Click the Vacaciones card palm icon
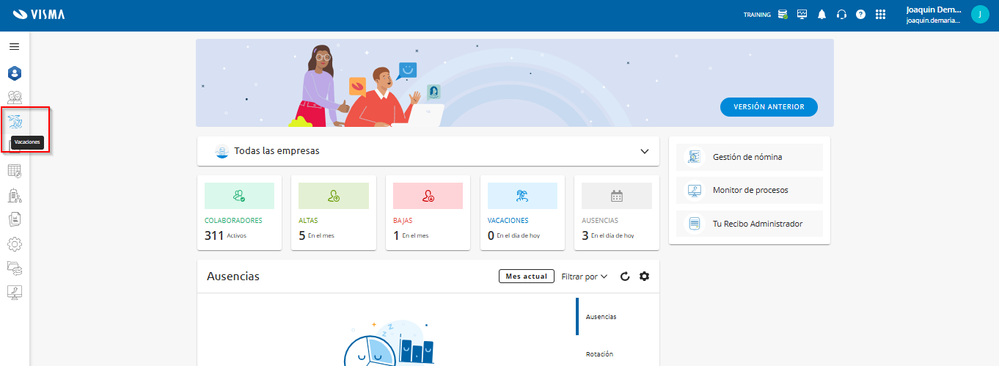 [x=522, y=196]
